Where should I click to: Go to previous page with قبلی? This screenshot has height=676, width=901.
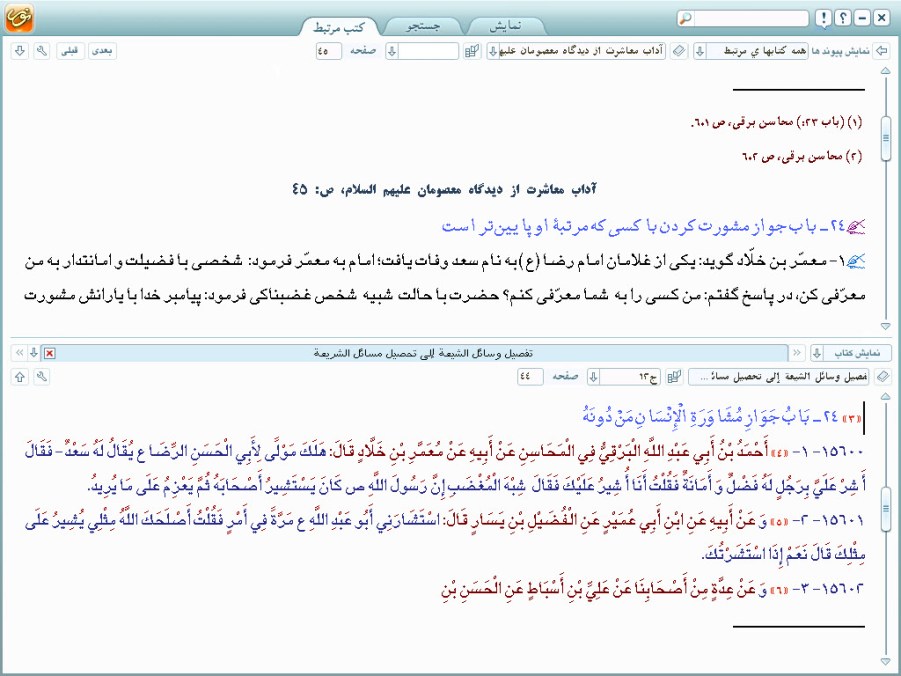click(x=70, y=51)
